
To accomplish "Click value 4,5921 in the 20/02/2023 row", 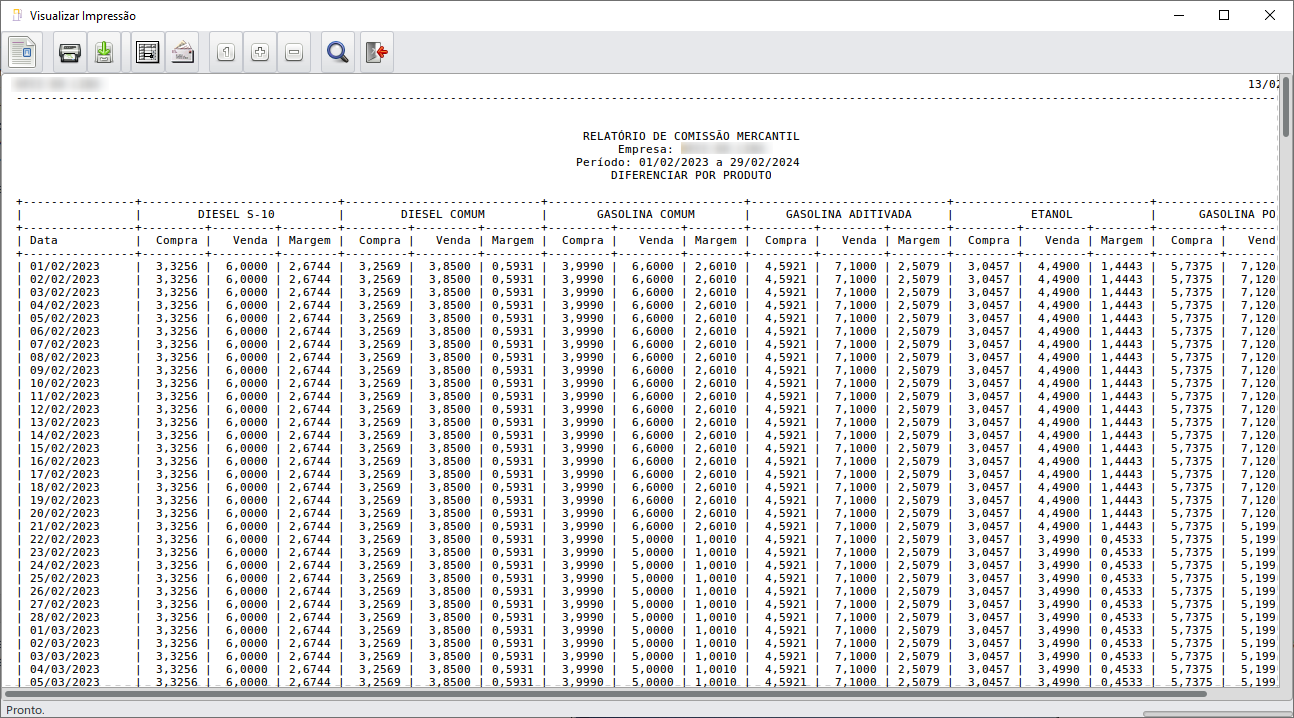I will click(x=786, y=513).
